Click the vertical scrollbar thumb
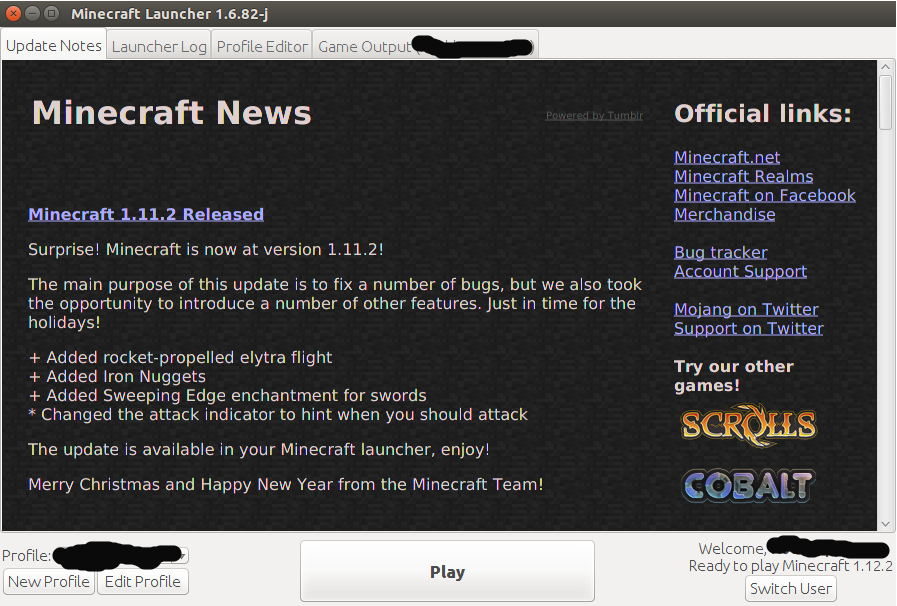The image size is (897, 606). pyautogui.click(x=886, y=103)
